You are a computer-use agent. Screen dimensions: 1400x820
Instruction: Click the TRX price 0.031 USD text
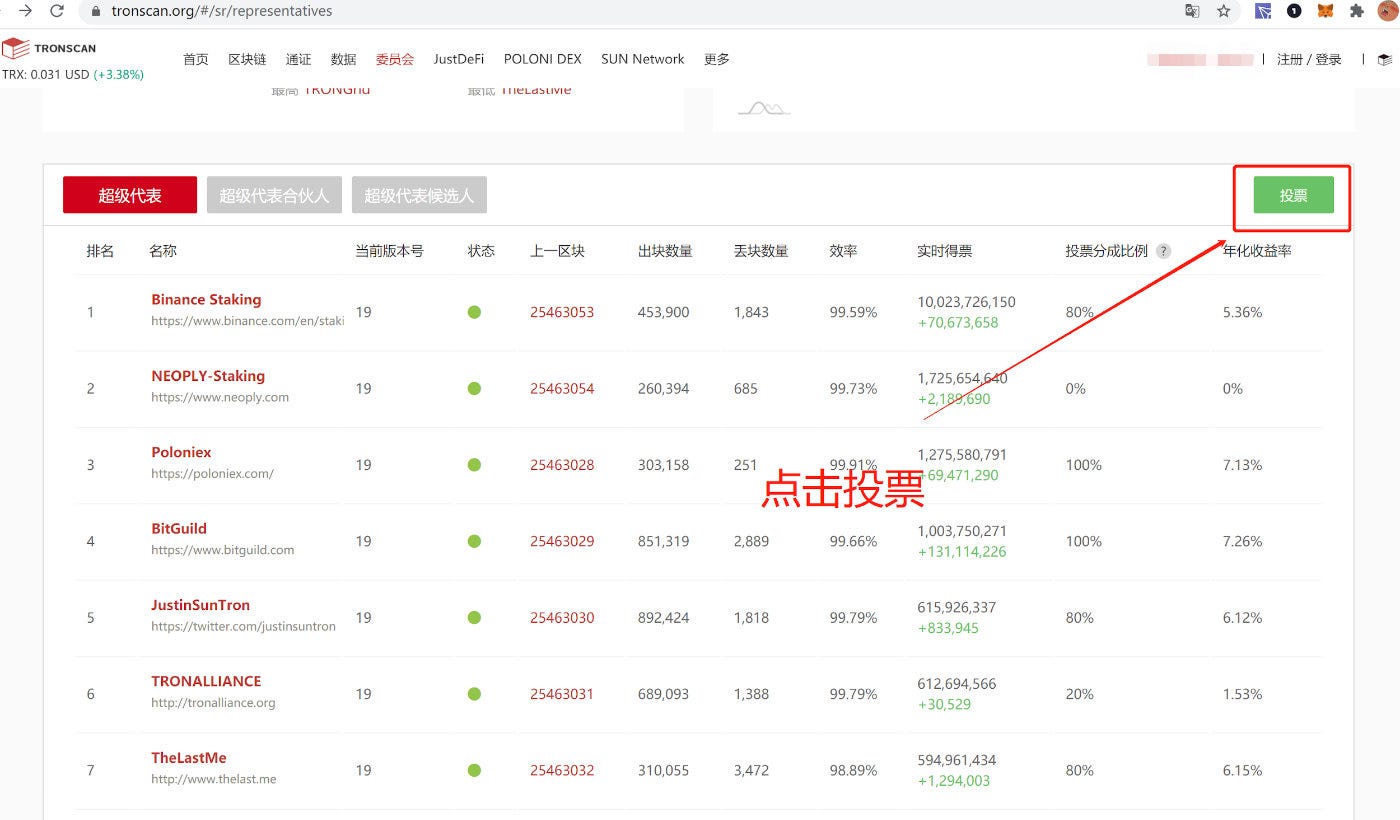coord(46,74)
